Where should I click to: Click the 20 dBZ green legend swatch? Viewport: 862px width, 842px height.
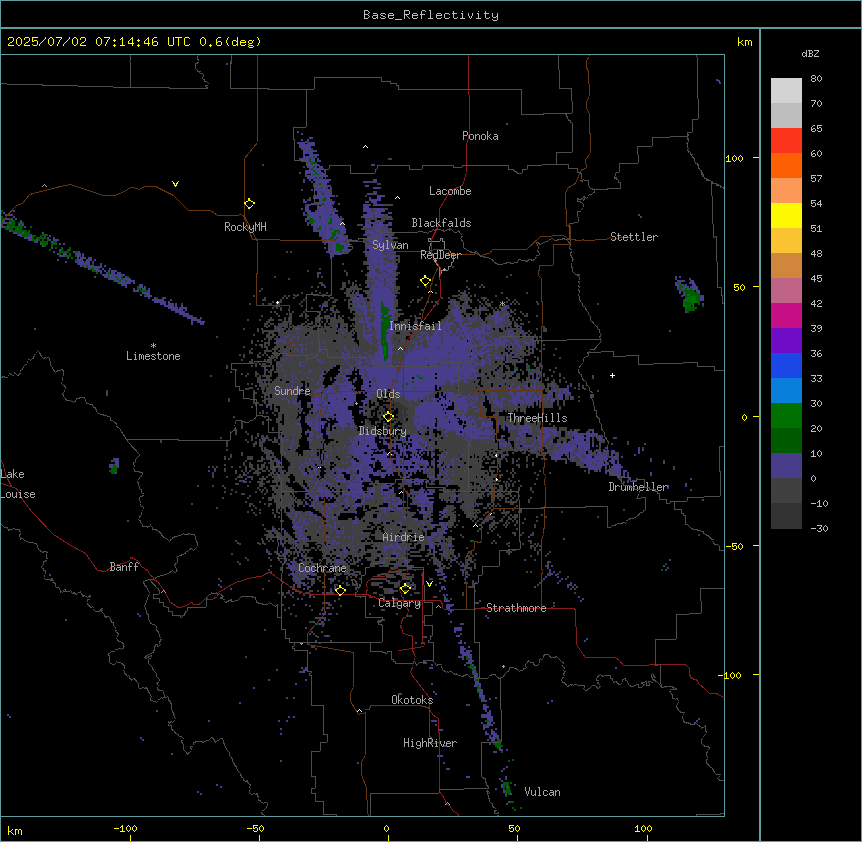(786, 416)
